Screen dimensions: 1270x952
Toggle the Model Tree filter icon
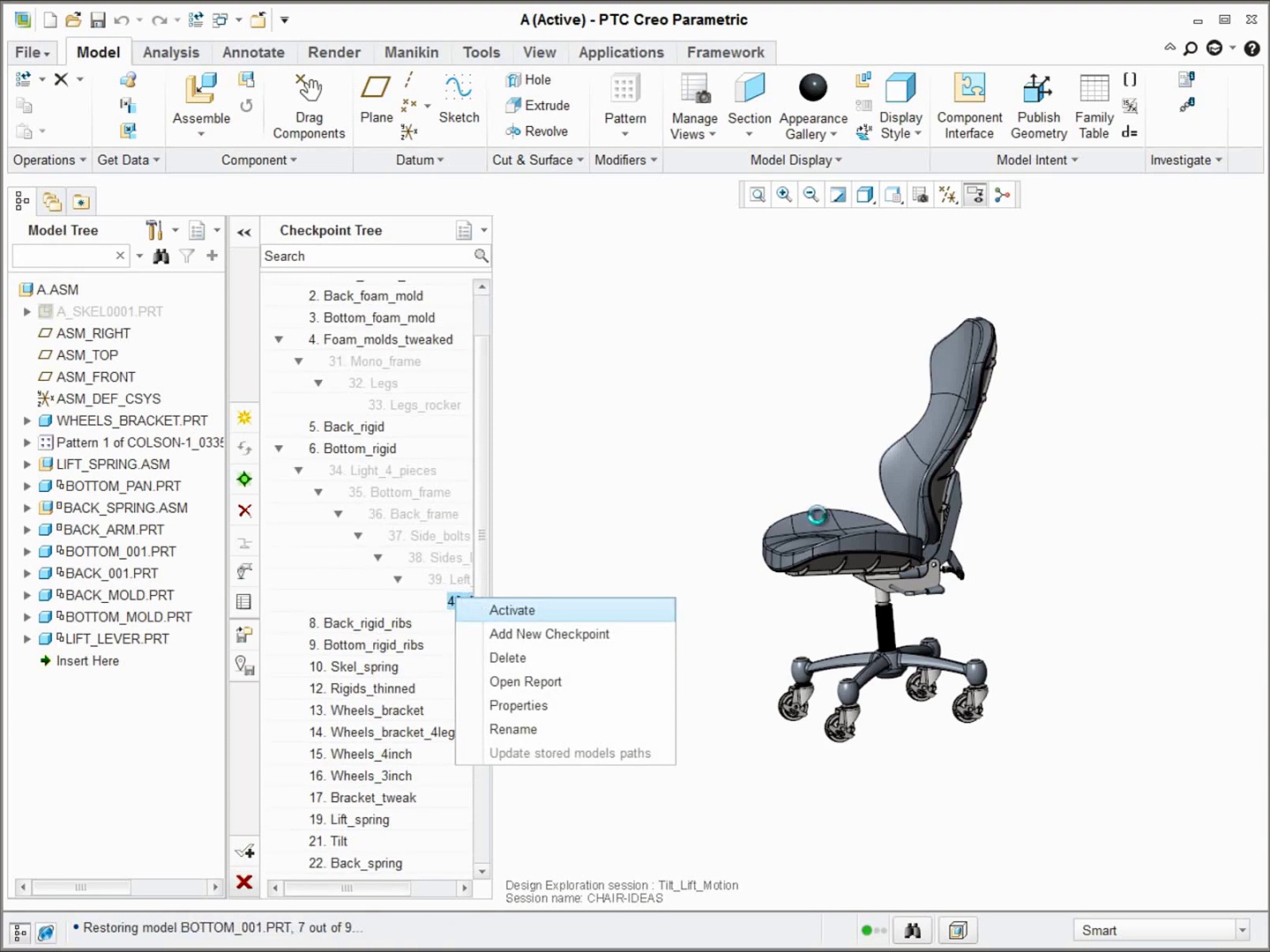click(187, 256)
